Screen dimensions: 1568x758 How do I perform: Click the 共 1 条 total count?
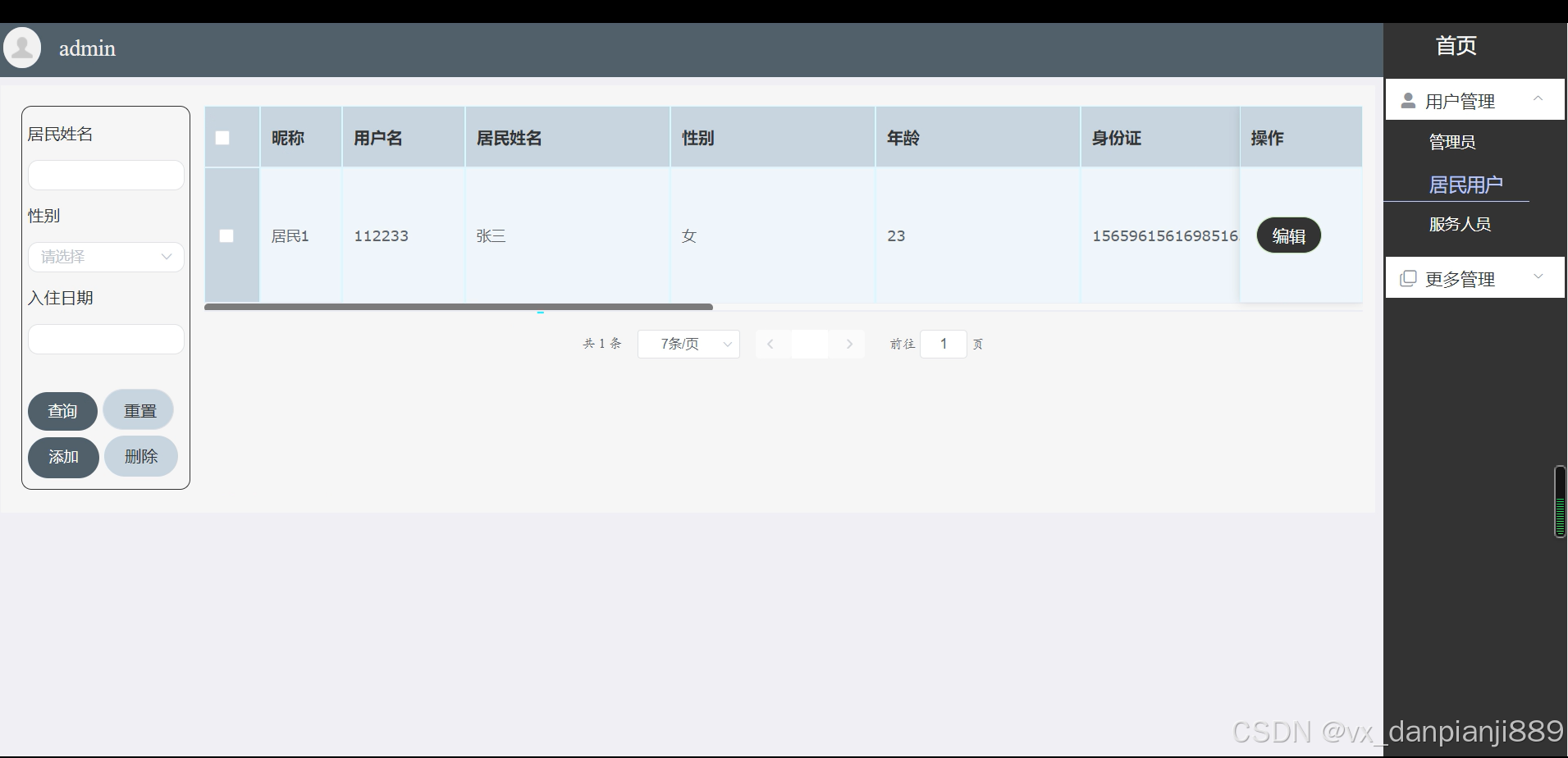pos(602,344)
